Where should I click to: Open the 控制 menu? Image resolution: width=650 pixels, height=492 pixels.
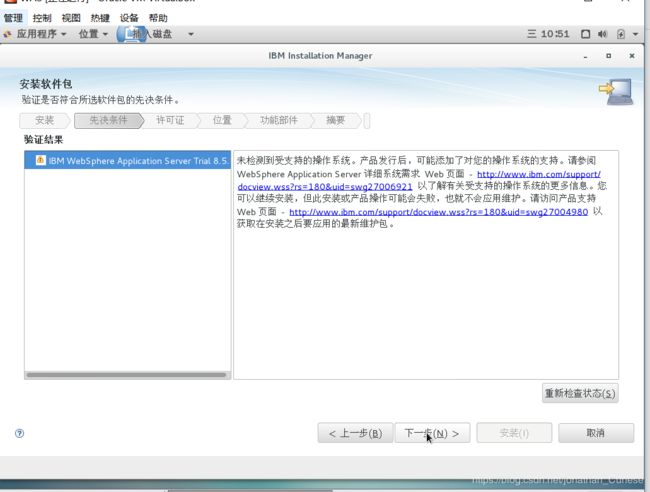42,18
